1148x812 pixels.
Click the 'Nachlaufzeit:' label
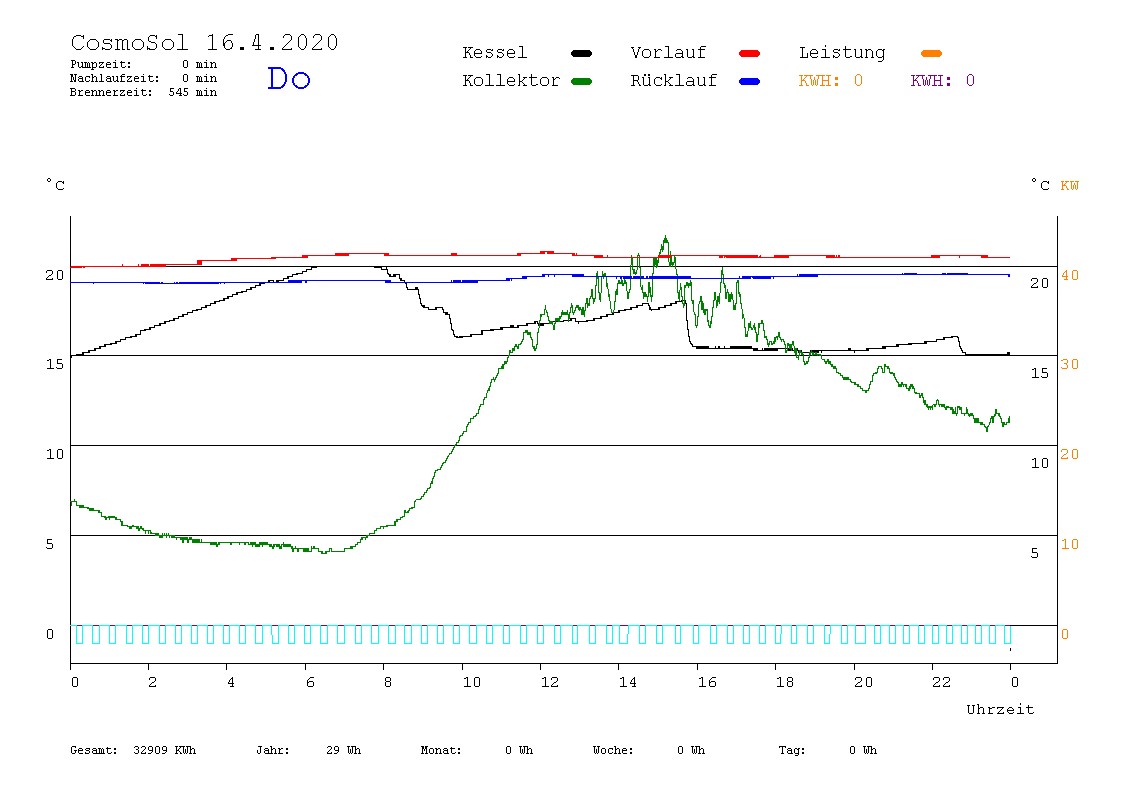114,78
